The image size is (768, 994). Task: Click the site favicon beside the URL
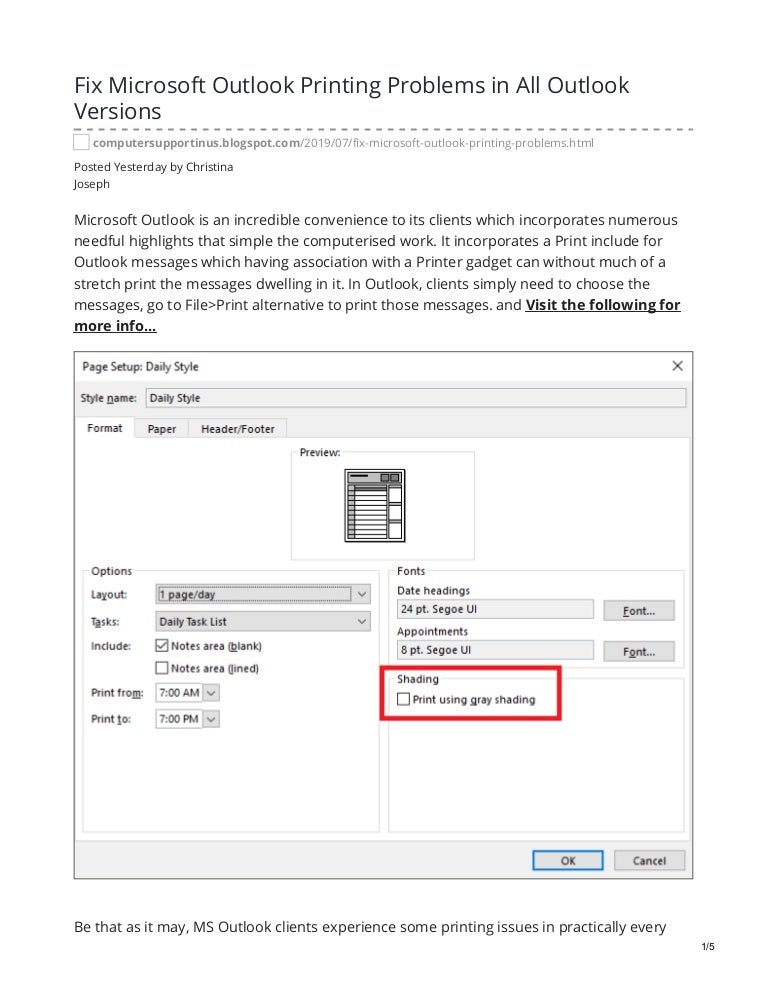coord(81,142)
